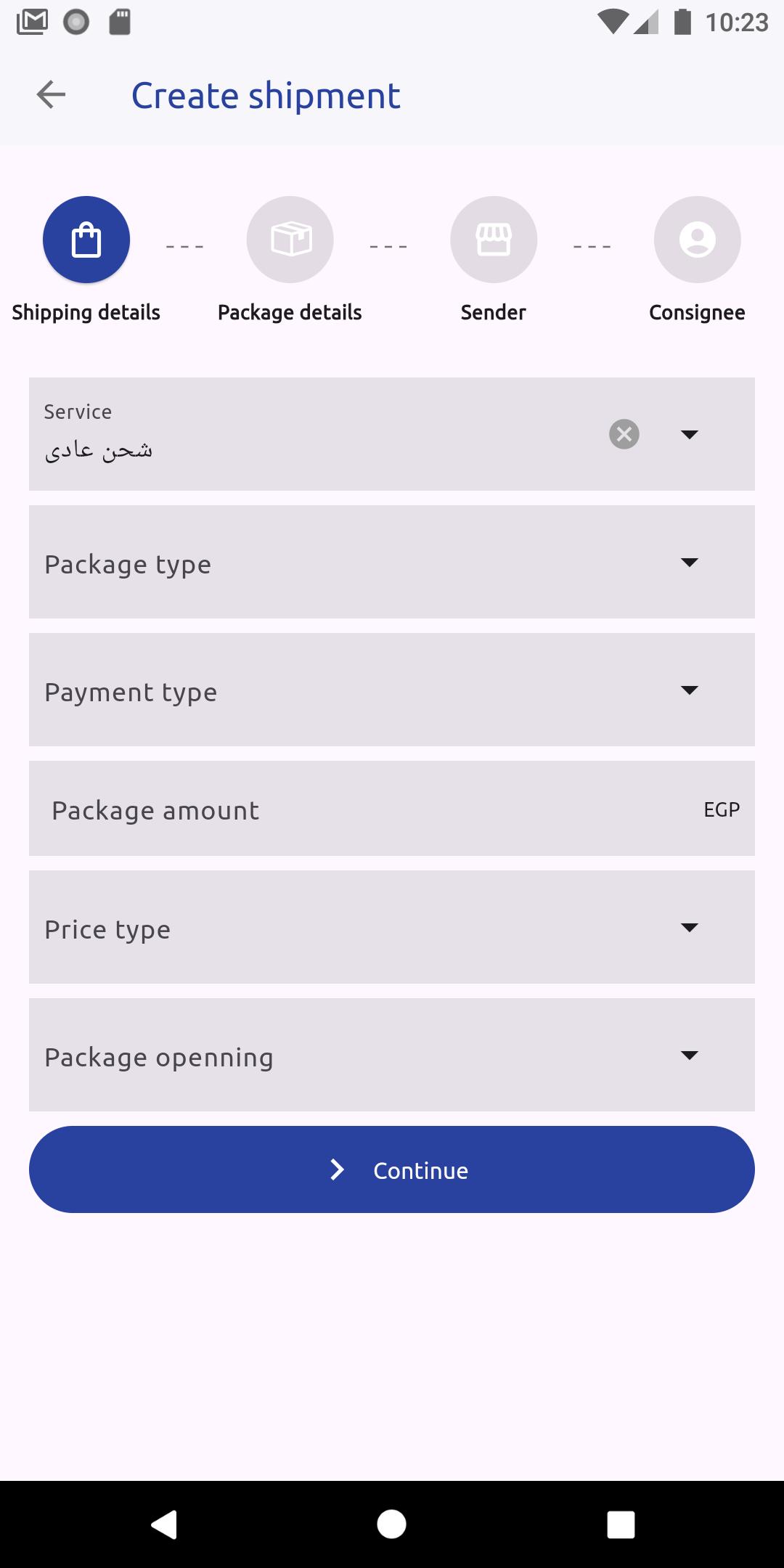
Task: Tap the Android home button
Action: click(x=392, y=1524)
